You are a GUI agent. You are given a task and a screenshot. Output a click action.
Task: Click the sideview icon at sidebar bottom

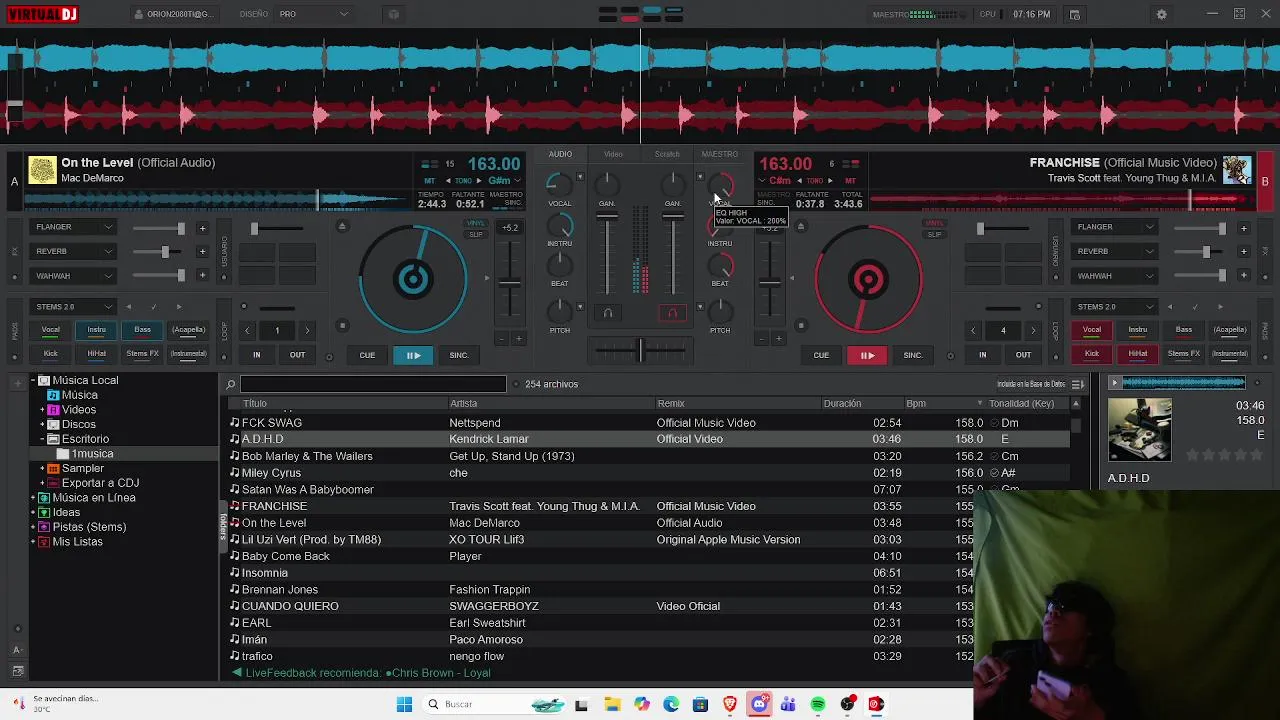pos(17,671)
